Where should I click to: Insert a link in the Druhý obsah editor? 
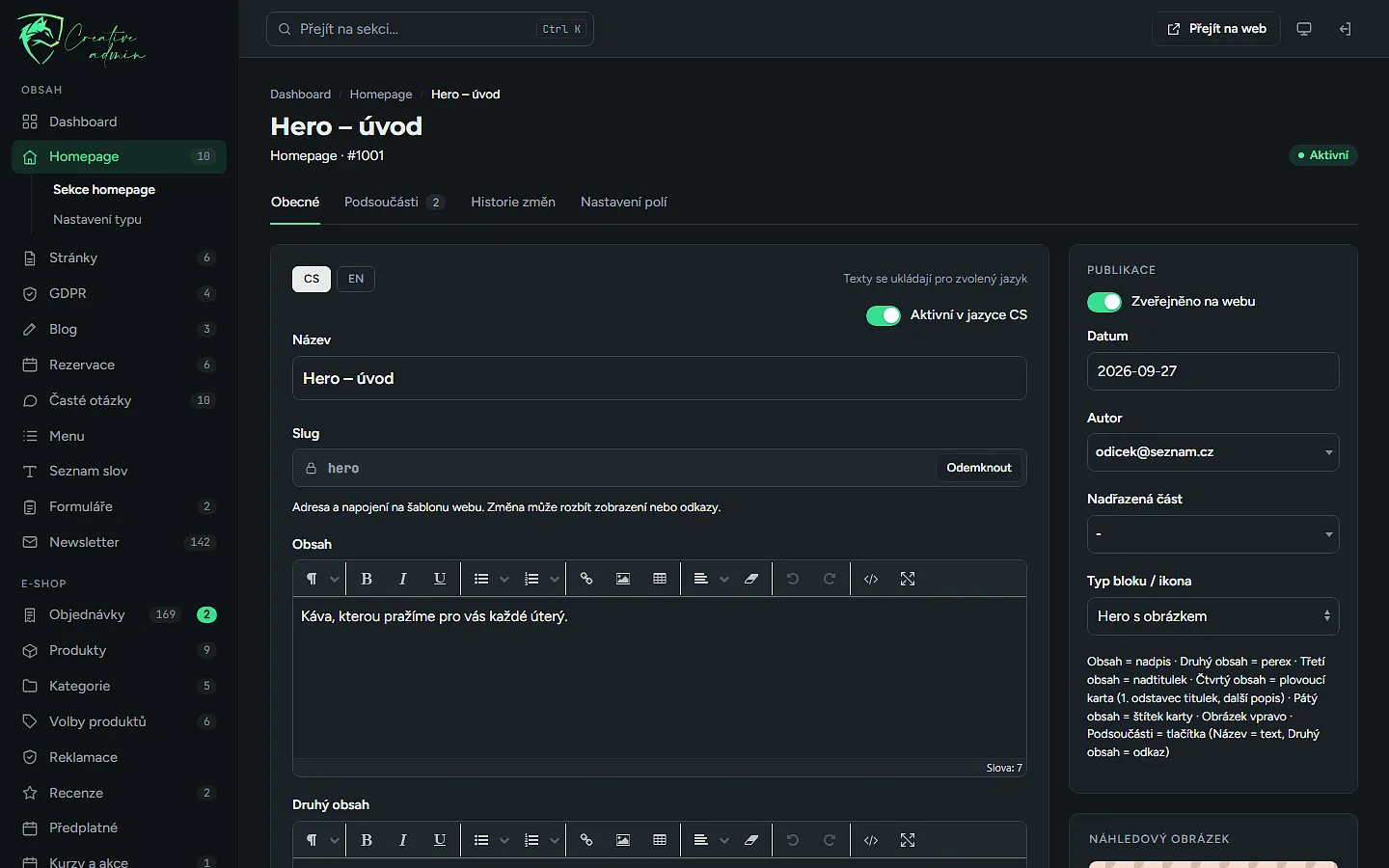pyautogui.click(x=586, y=840)
